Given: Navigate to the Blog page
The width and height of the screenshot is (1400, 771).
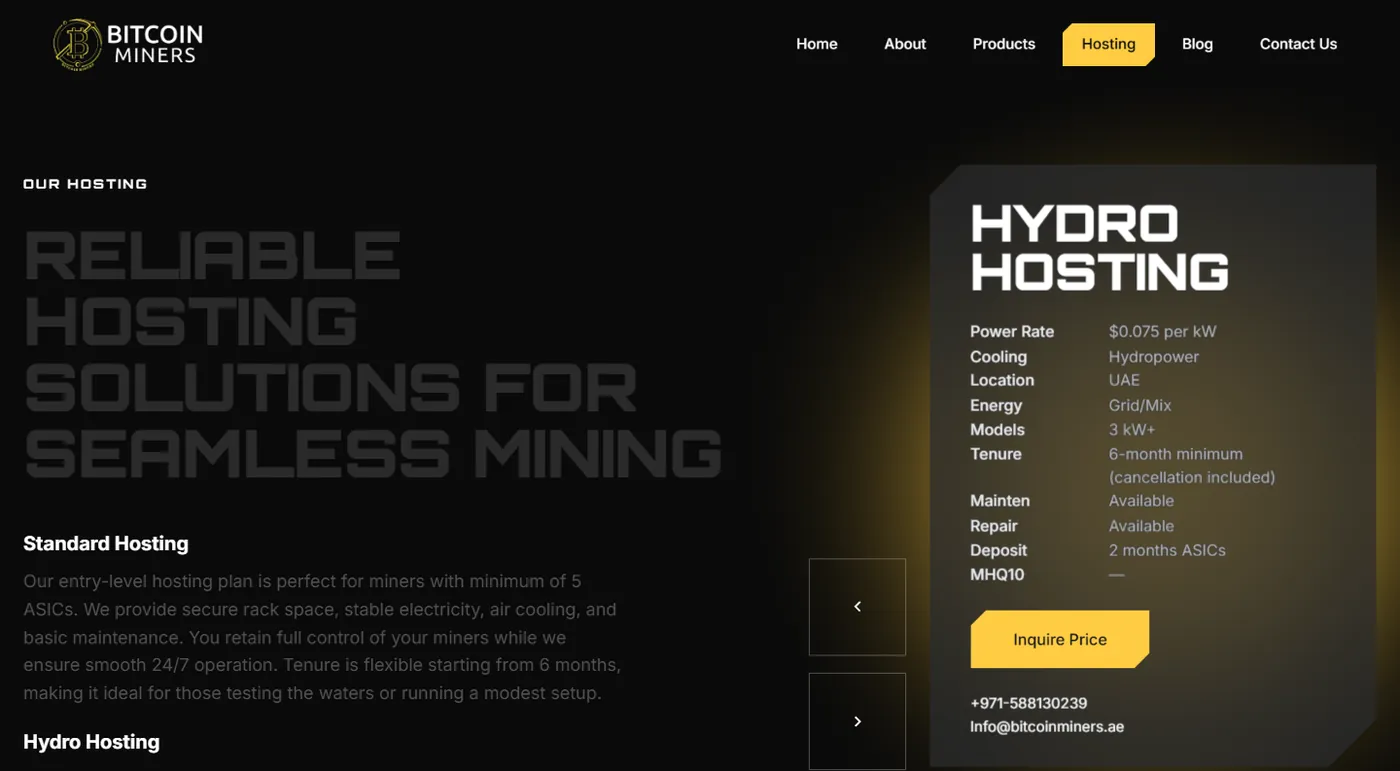Looking at the screenshot, I should coord(1197,44).
